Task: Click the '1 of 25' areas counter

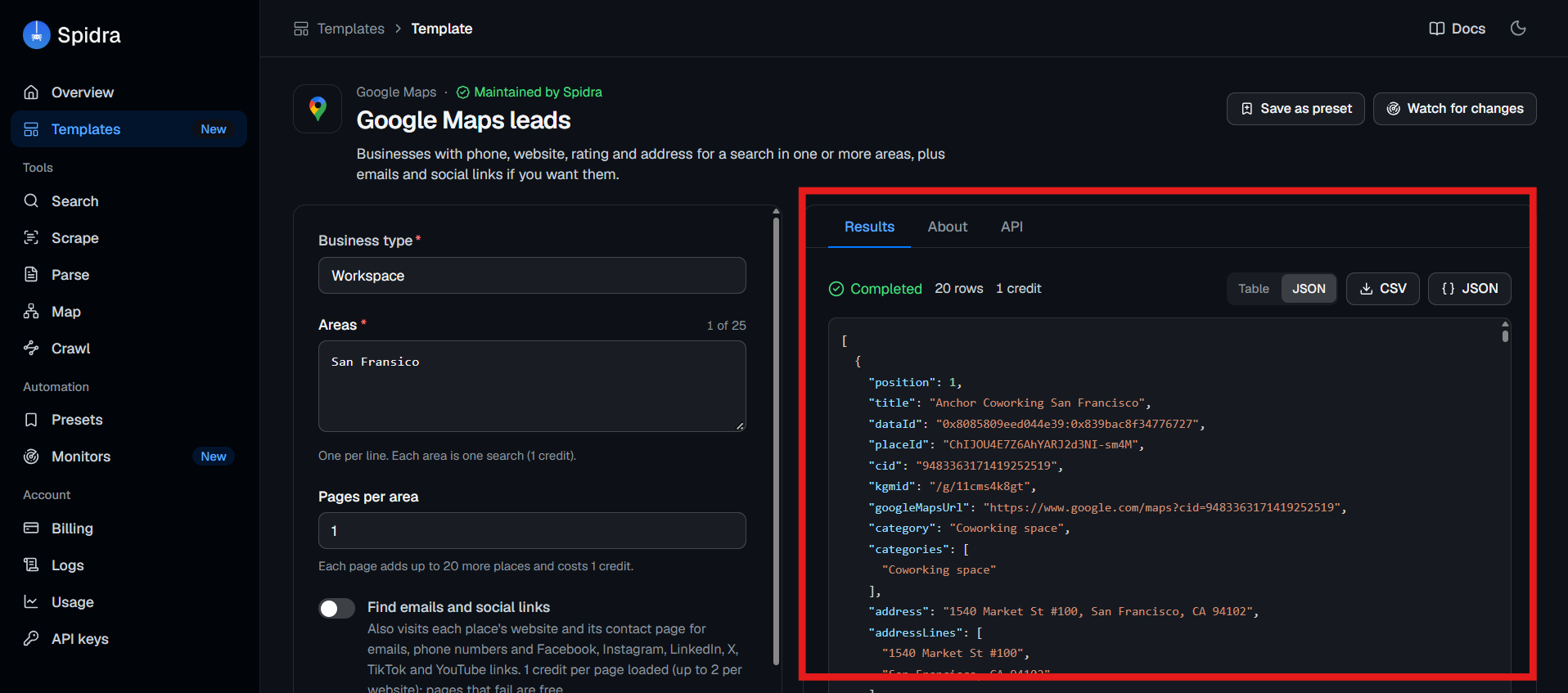Action: tap(726, 326)
